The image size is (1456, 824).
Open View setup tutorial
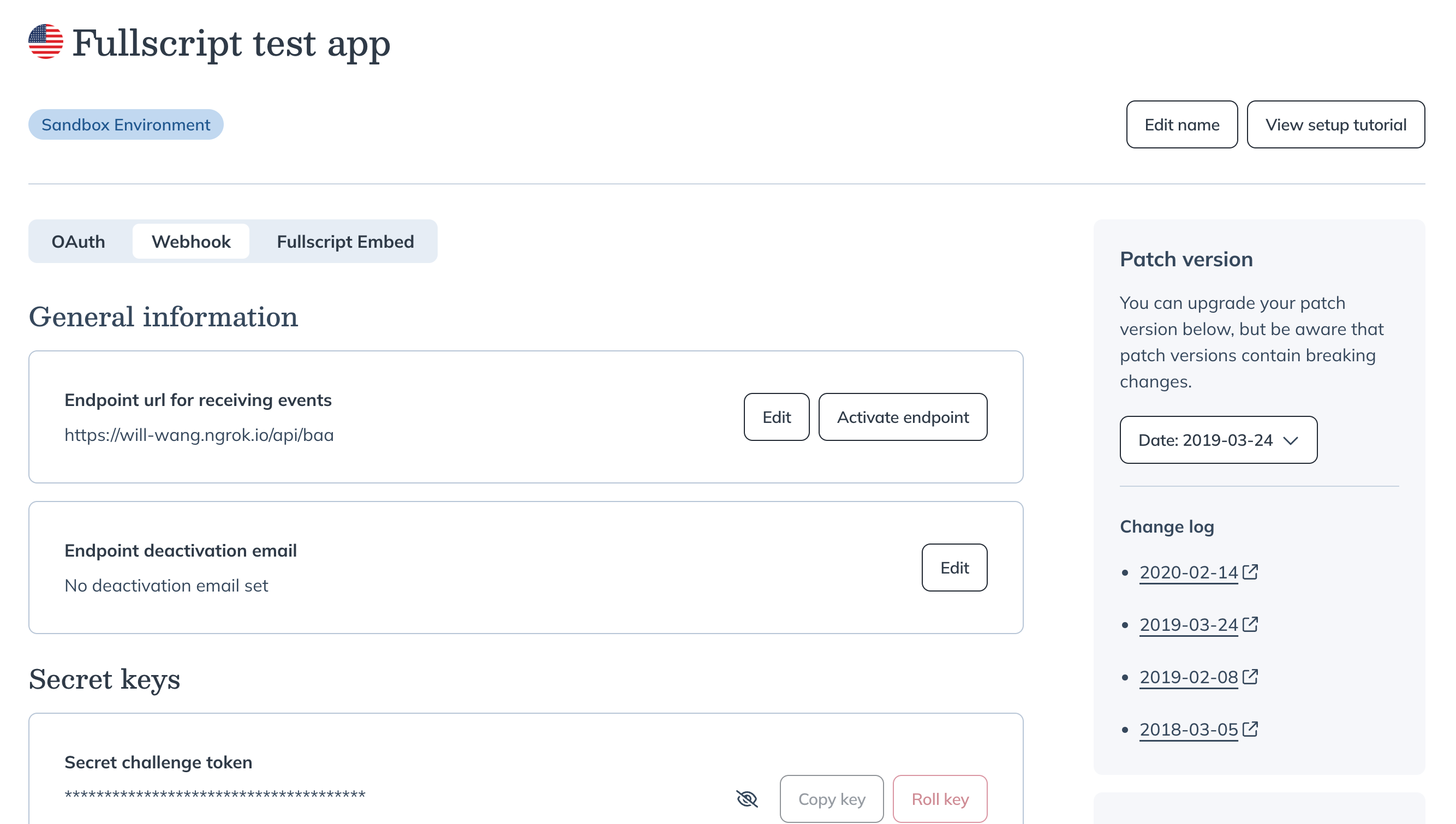1336,124
